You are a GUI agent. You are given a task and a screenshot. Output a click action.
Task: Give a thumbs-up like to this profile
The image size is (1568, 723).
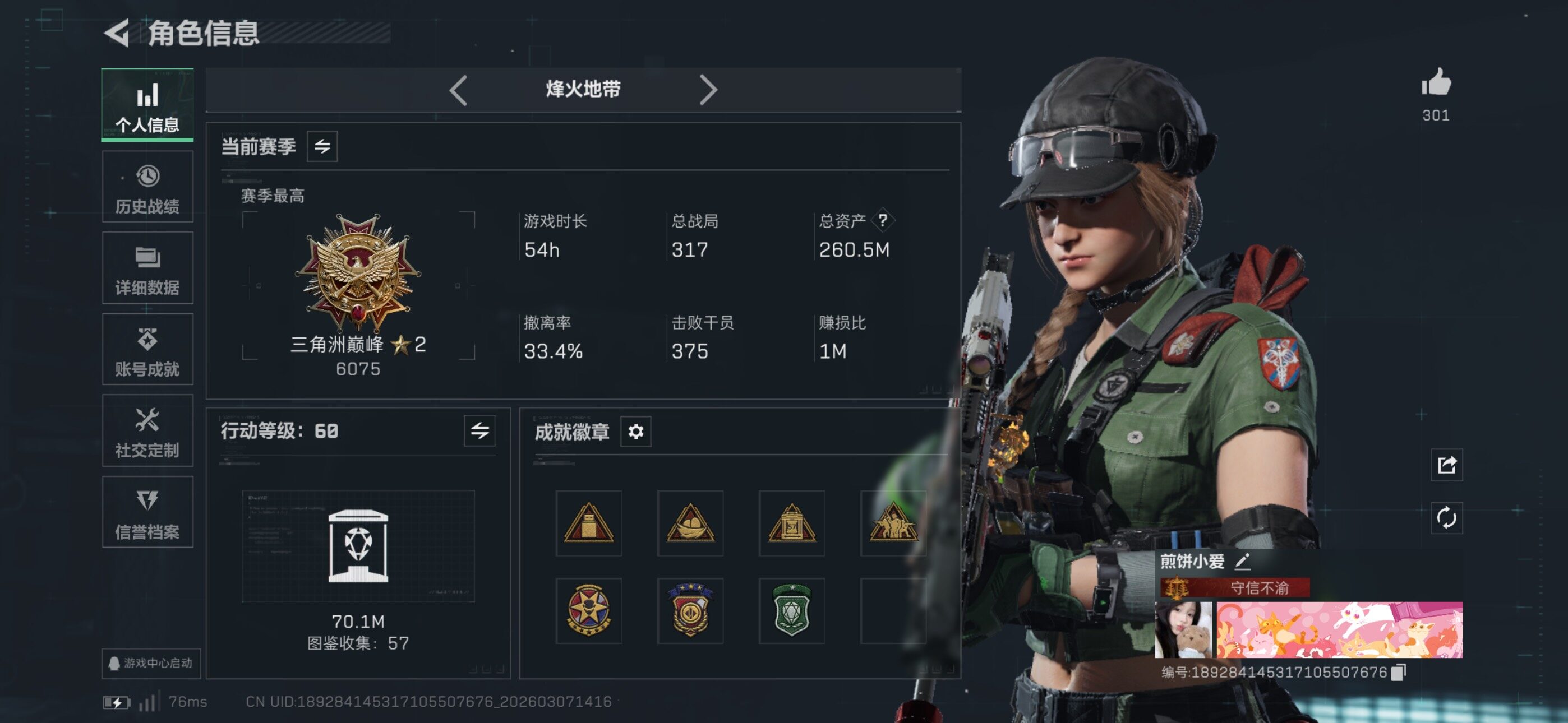[1436, 82]
